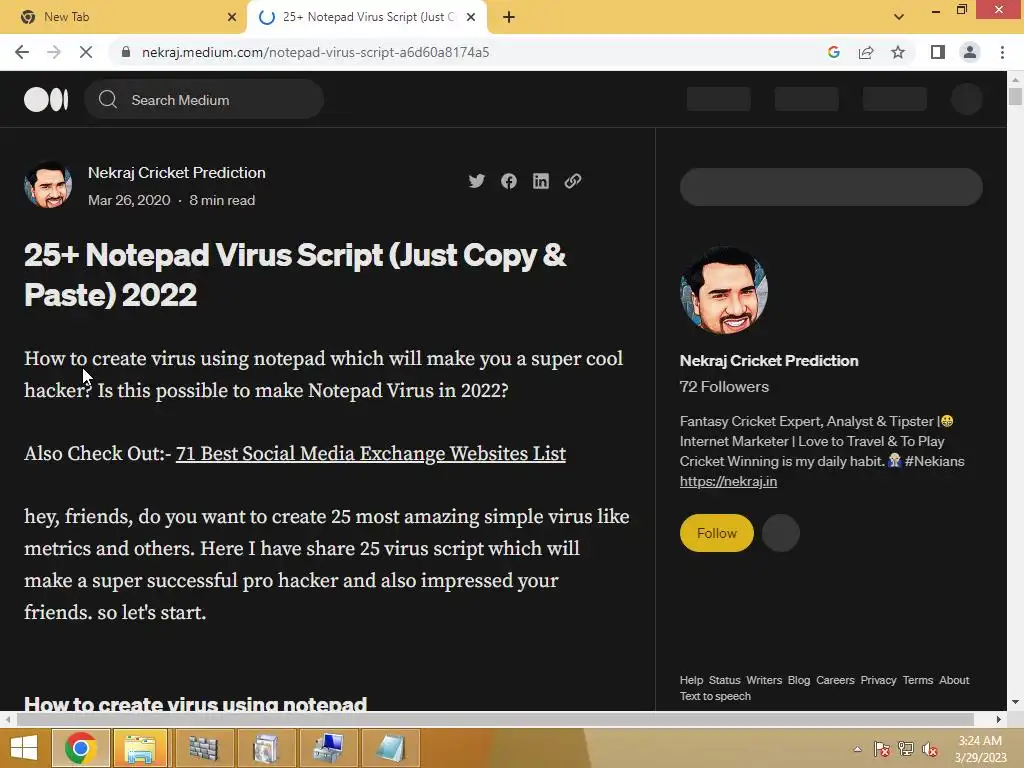This screenshot has height=768, width=1024.
Task: Open the Chrome side panel
Action: point(938,52)
